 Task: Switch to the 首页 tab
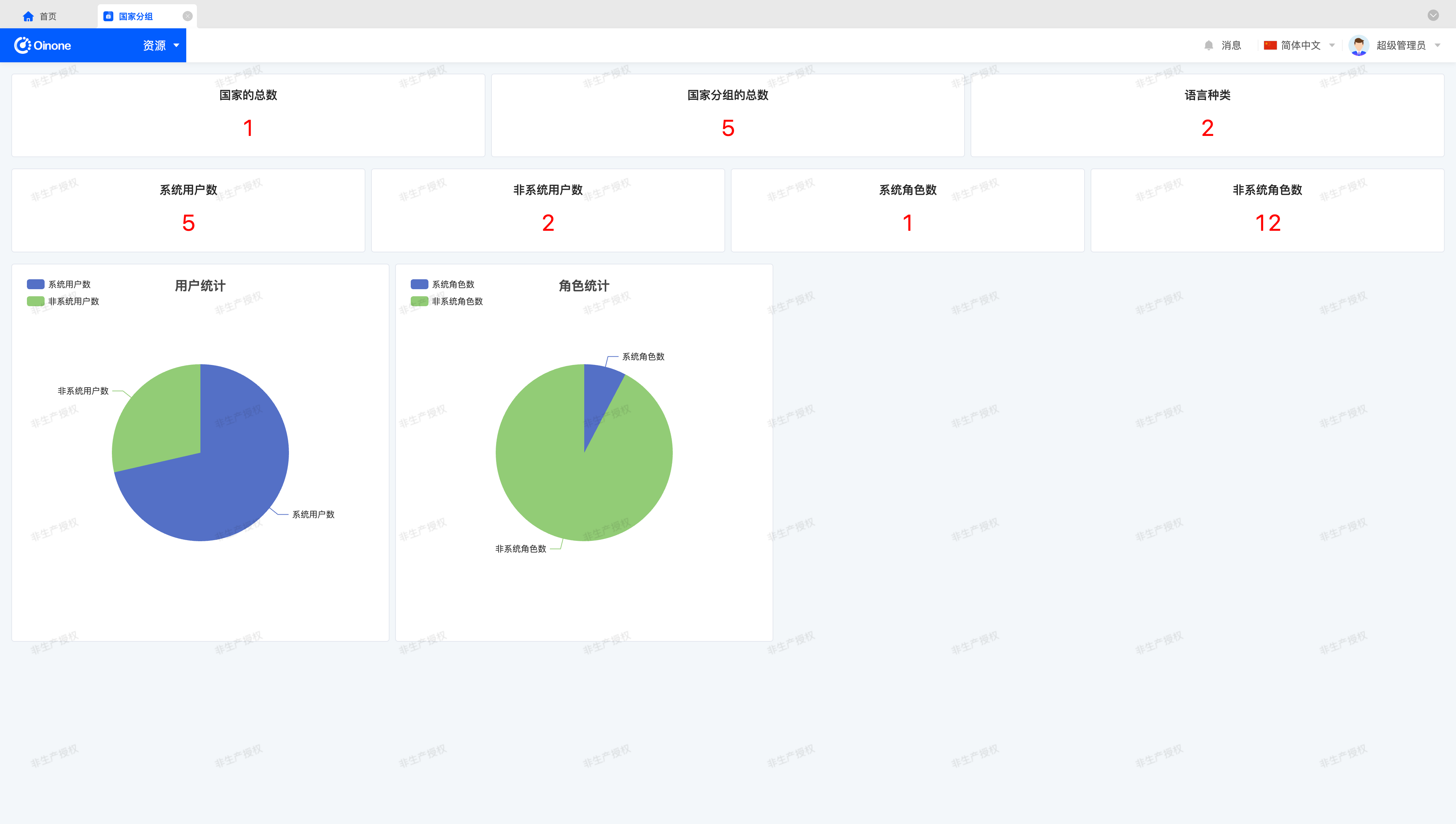(x=48, y=16)
